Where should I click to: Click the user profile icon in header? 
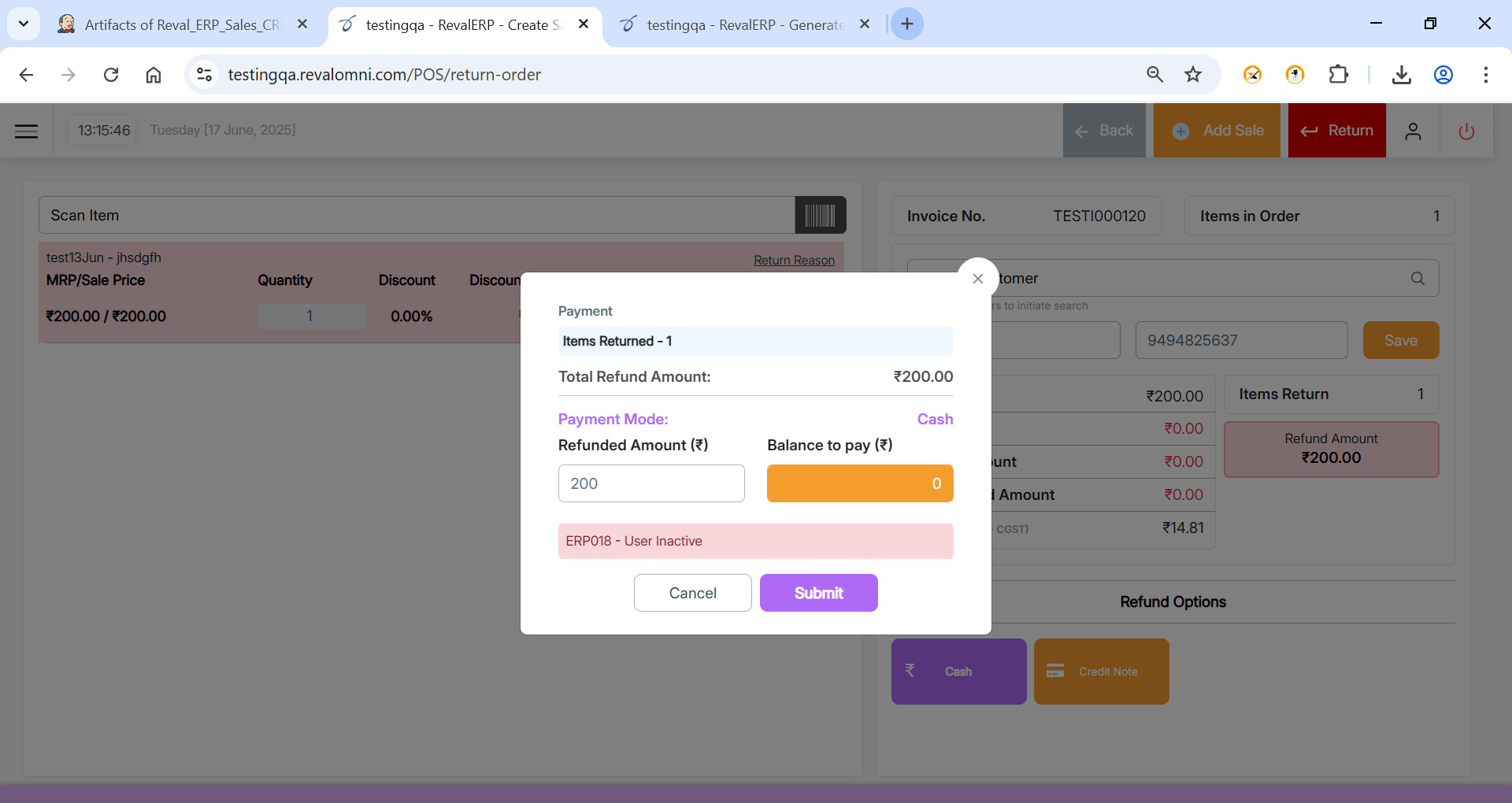click(1413, 131)
